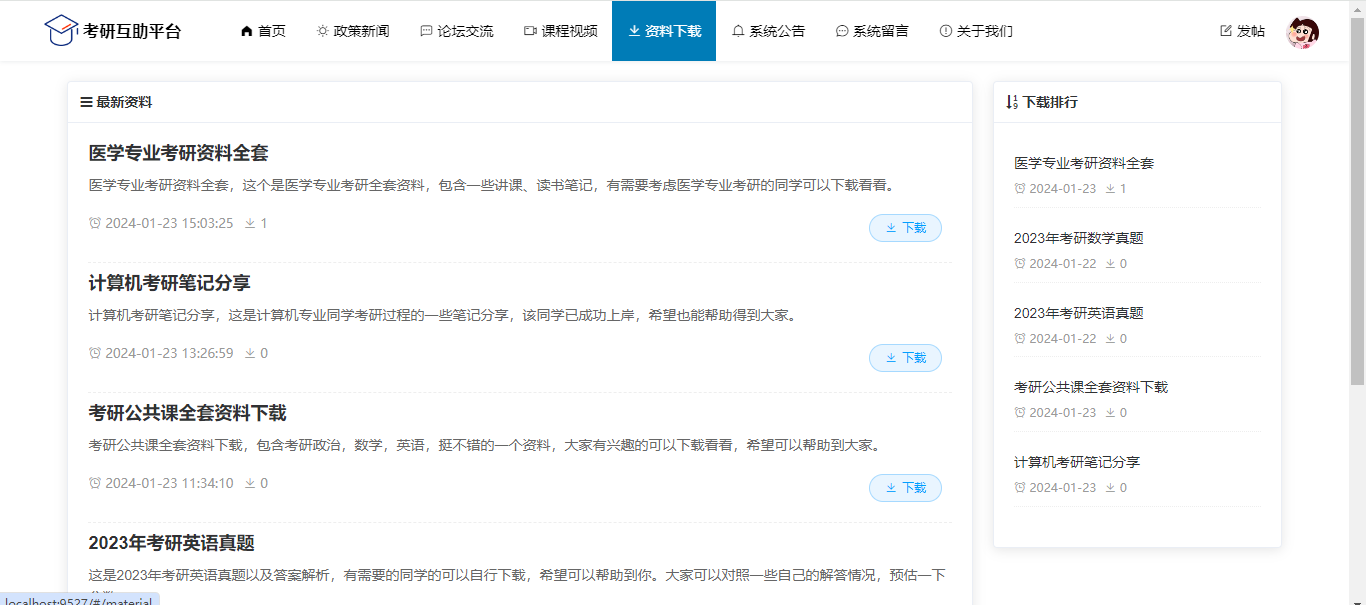Open the 系统公告 tab
This screenshot has height=605, width=1366.
tap(768, 31)
